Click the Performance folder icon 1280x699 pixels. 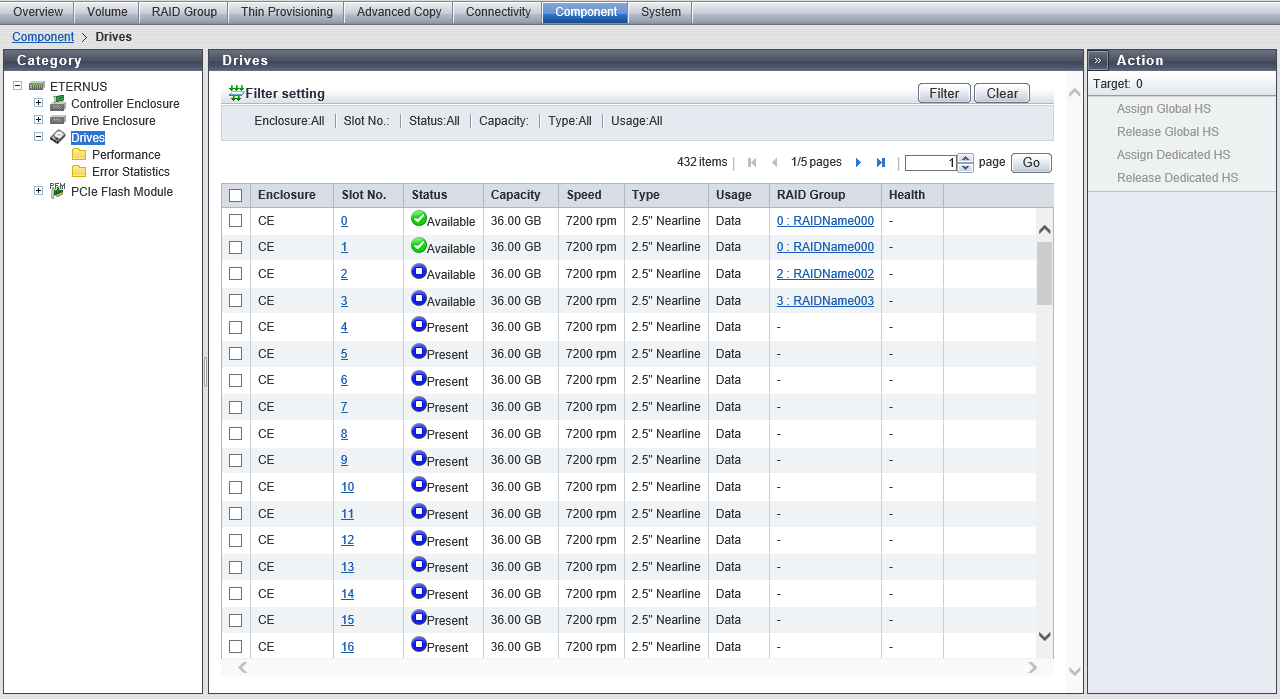tap(79, 155)
